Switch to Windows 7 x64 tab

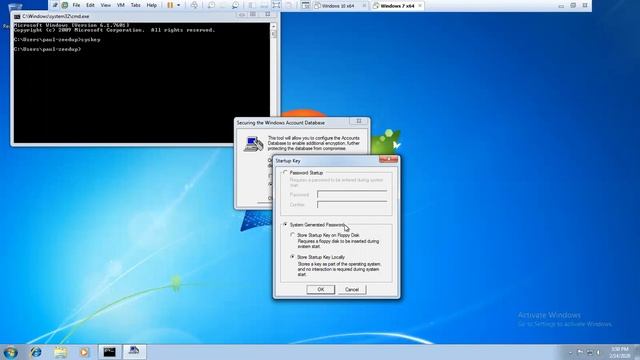click(397, 6)
